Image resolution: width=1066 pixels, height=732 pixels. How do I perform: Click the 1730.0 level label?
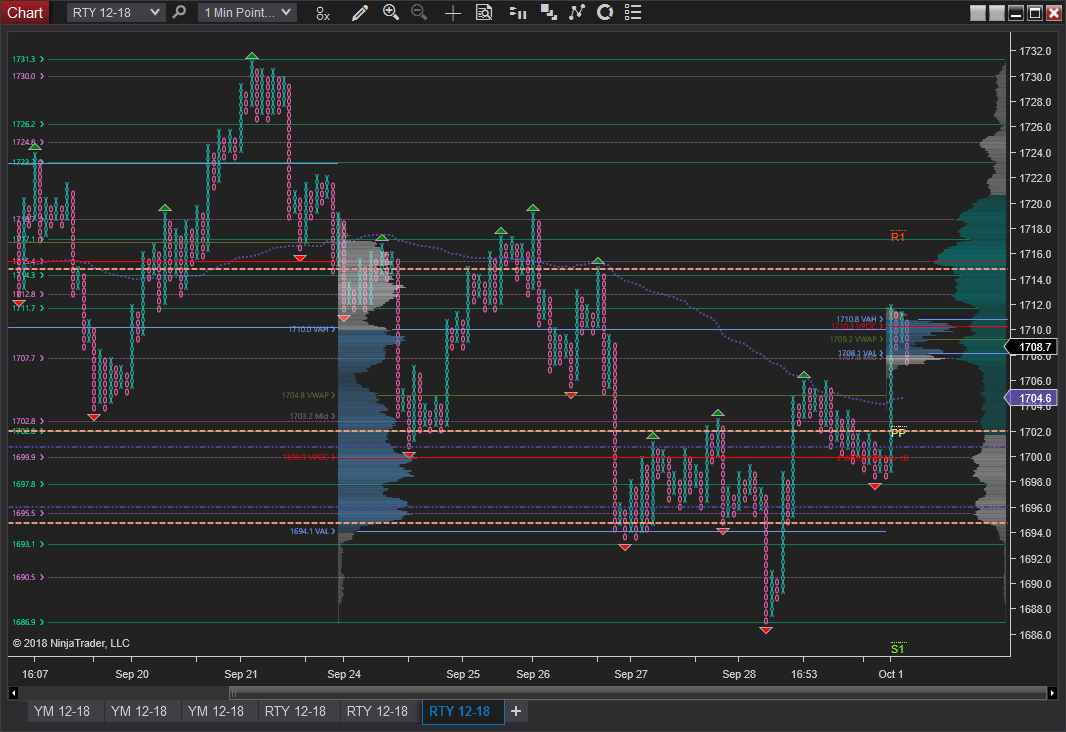point(28,76)
